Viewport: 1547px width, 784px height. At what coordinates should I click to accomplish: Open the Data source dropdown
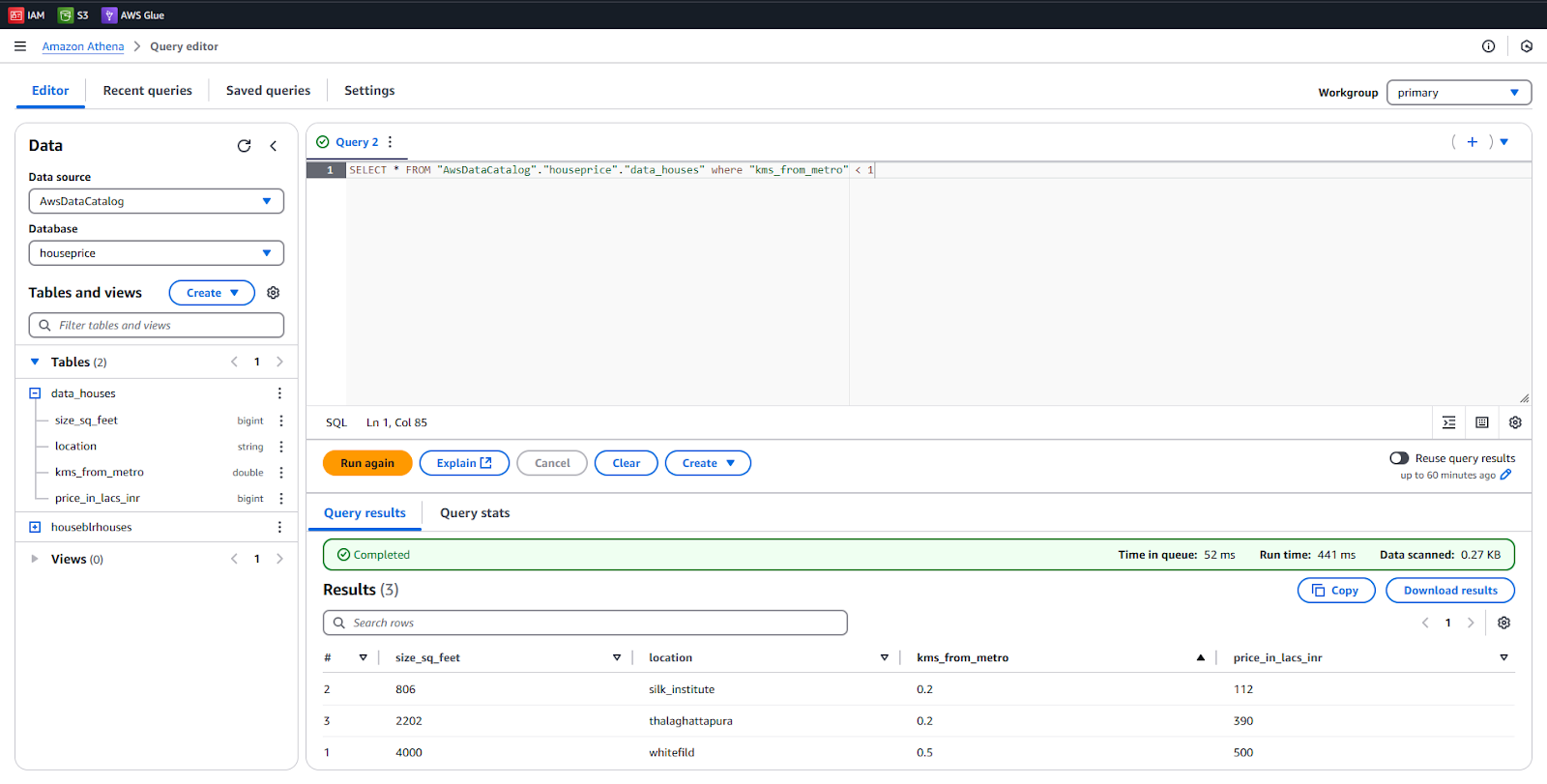(x=156, y=201)
